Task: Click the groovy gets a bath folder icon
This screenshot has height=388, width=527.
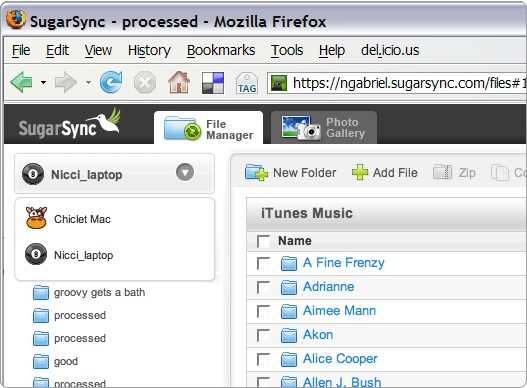Action: tap(41, 293)
